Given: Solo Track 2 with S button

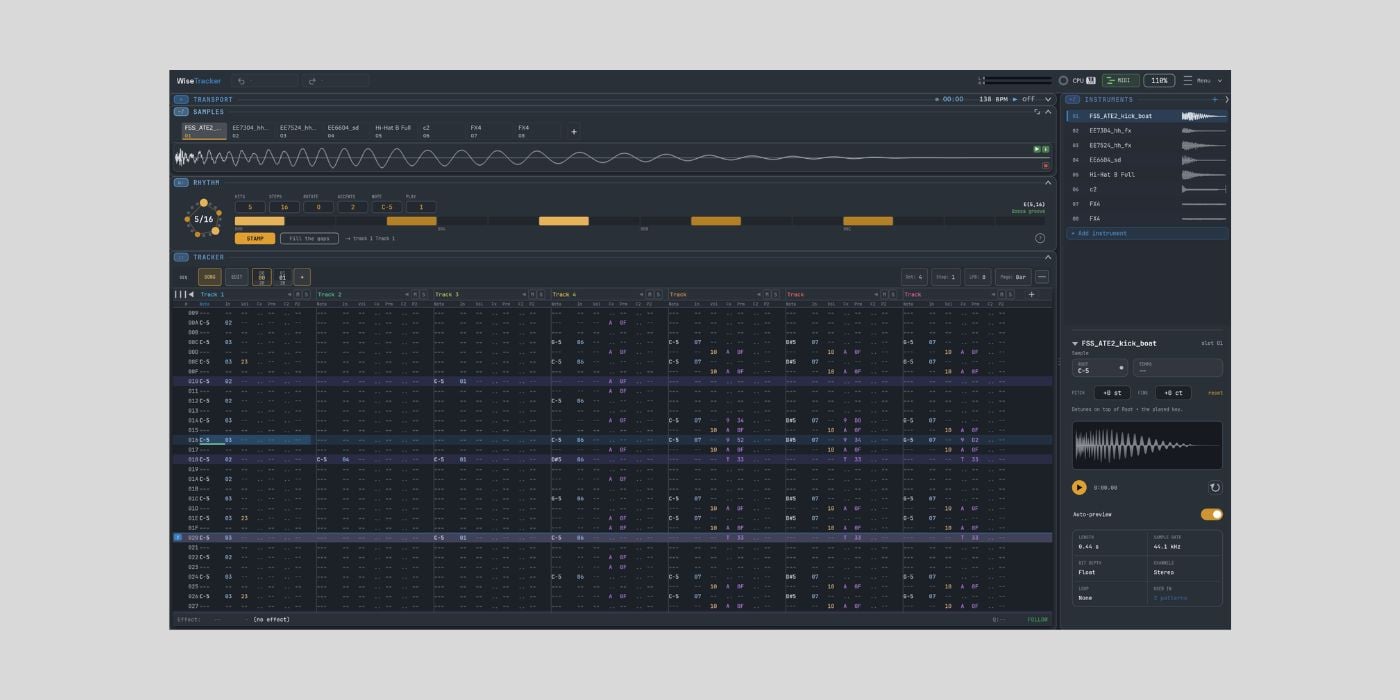Looking at the screenshot, I should point(423,295).
